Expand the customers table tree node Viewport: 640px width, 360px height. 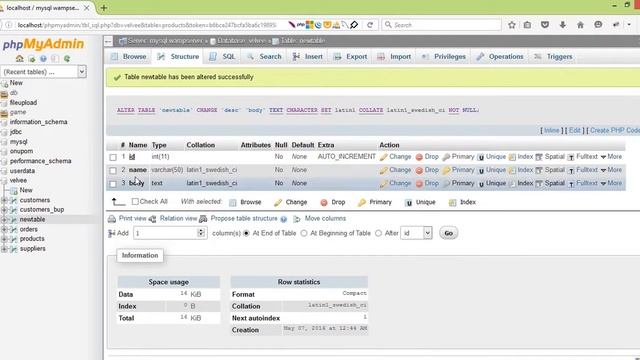pyautogui.click(x=4, y=200)
